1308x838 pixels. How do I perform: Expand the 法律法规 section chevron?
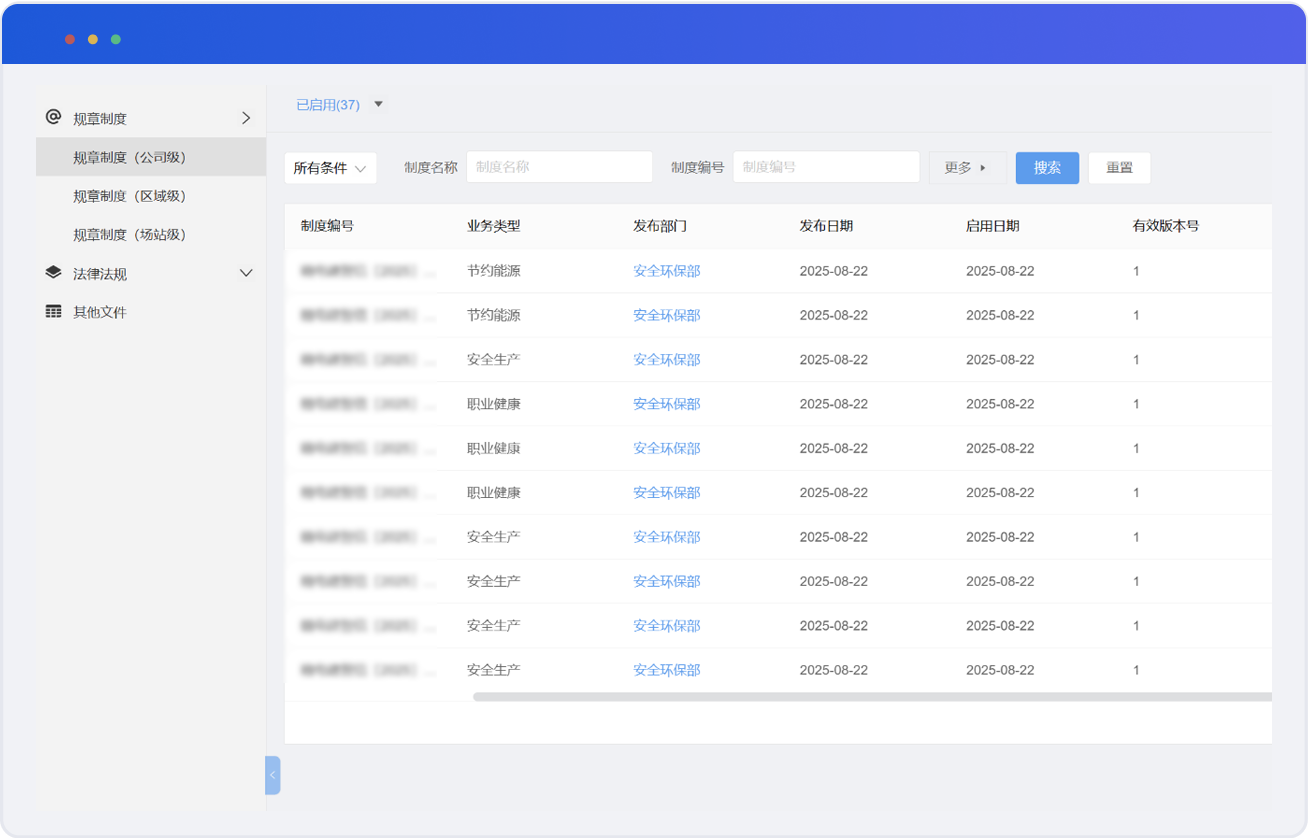pos(246,273)
